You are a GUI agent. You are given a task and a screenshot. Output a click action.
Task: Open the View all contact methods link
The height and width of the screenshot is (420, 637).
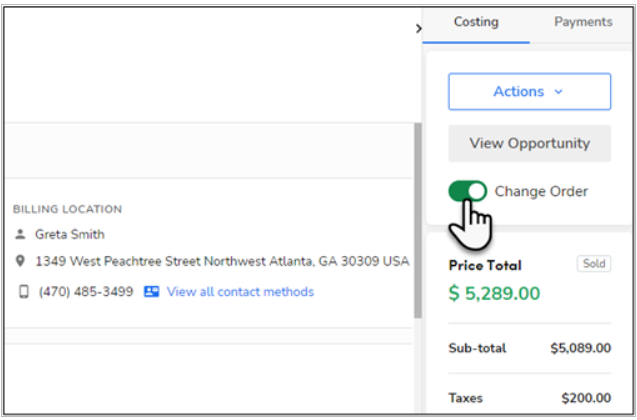[x=240, y=292]
